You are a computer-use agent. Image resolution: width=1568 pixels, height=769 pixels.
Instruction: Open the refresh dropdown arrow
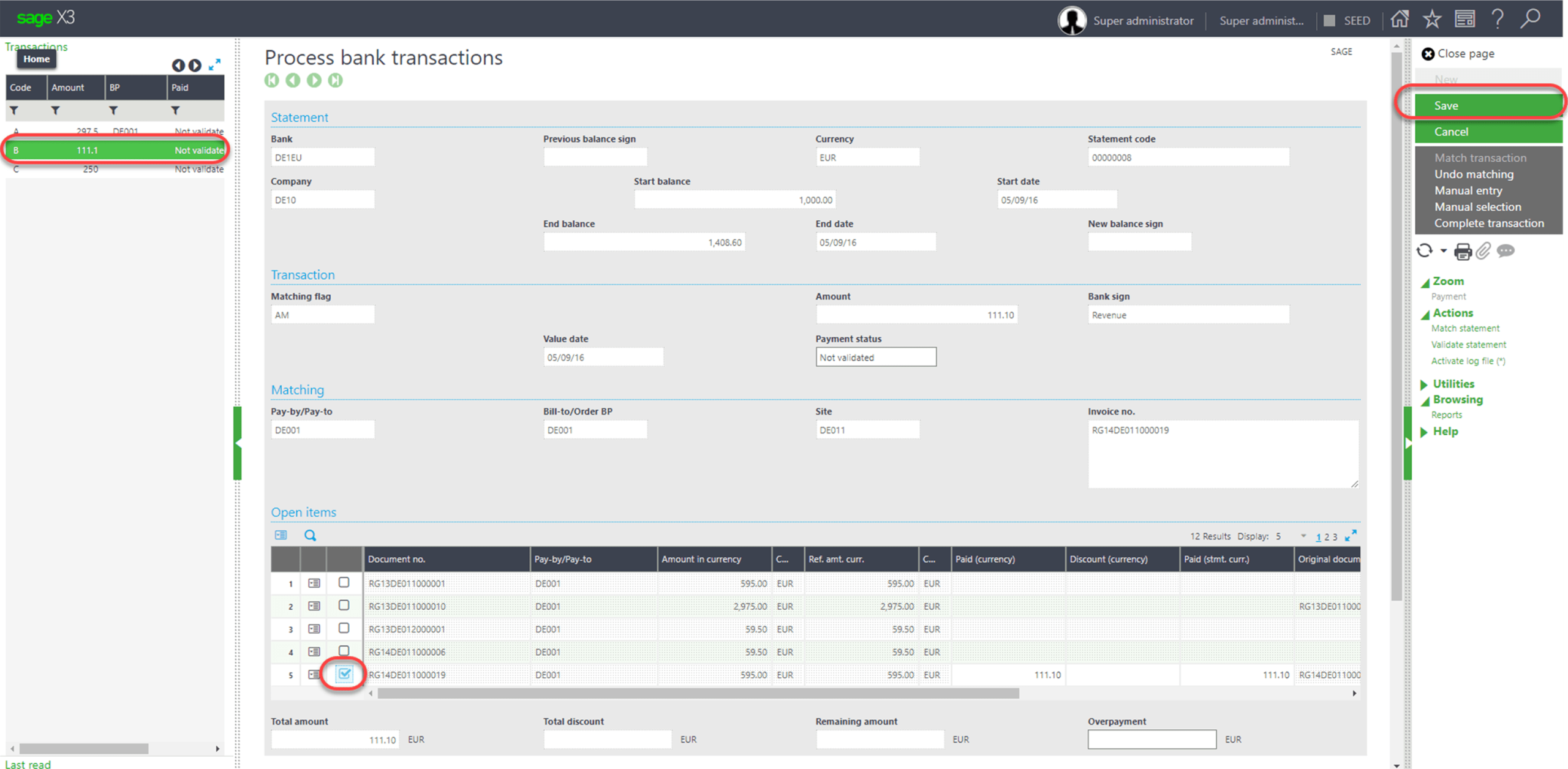click(x=1444, y=251)
